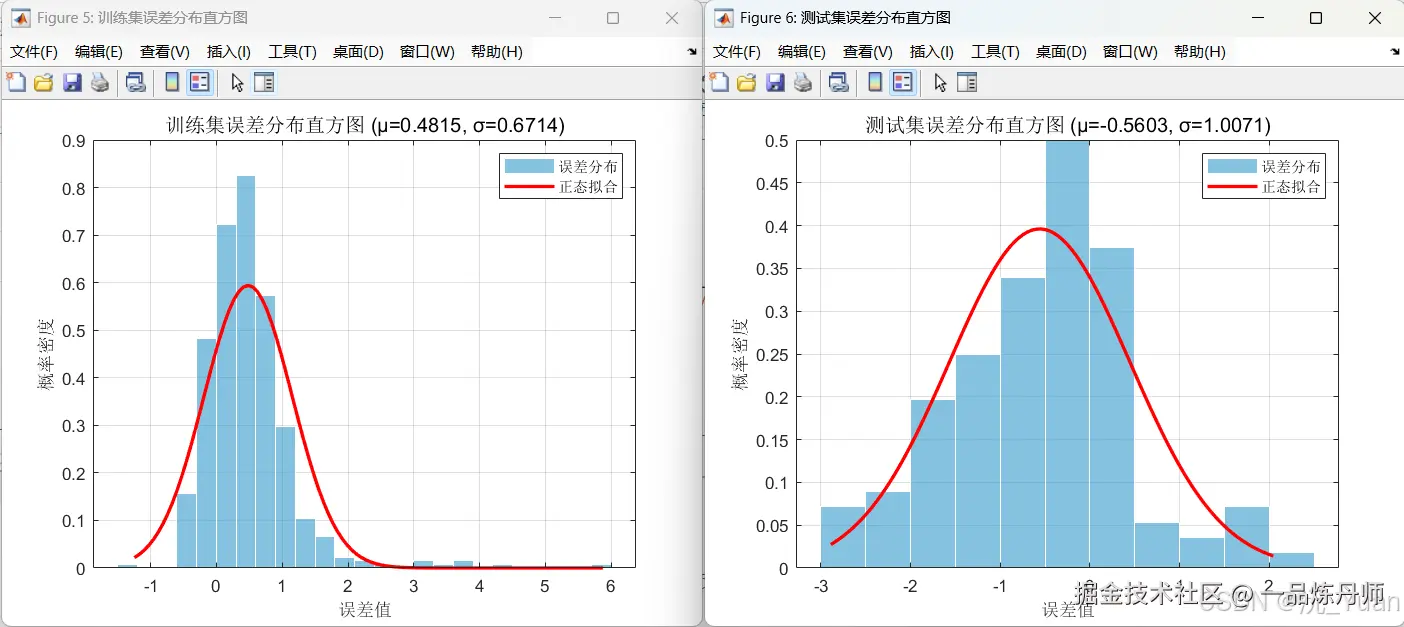The image size is (1404, 627).
Task: Select Edit Plot arrow tool in Figure 6
Action: (940, 83)
